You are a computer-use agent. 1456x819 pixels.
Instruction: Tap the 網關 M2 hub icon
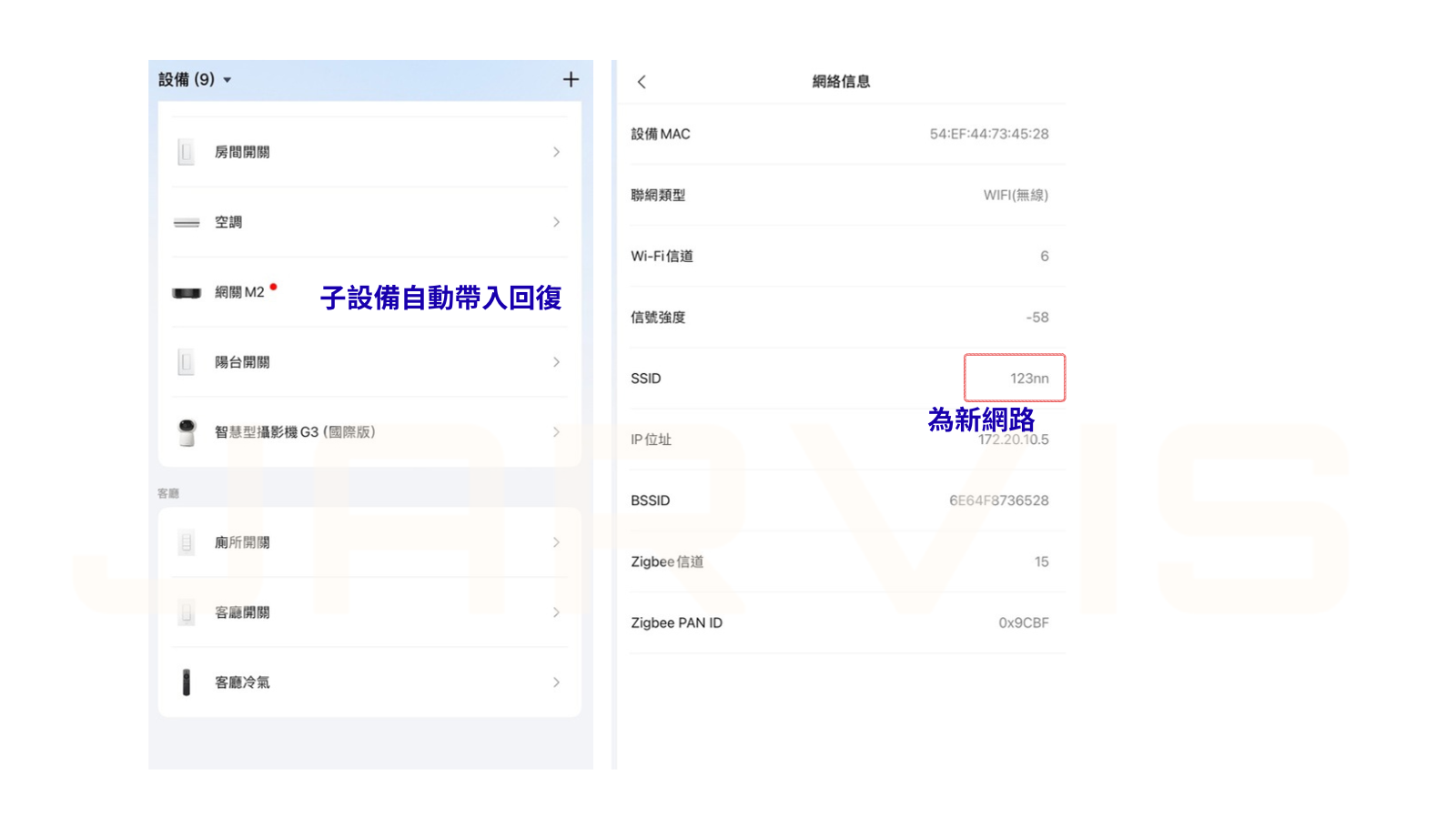187,293
